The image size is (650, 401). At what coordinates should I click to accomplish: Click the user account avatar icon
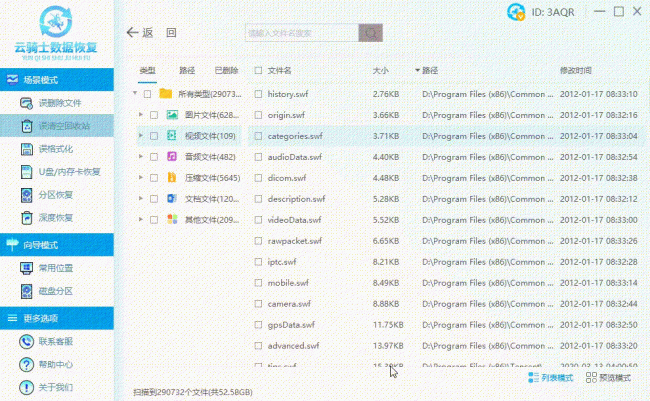tap(516, 12)
